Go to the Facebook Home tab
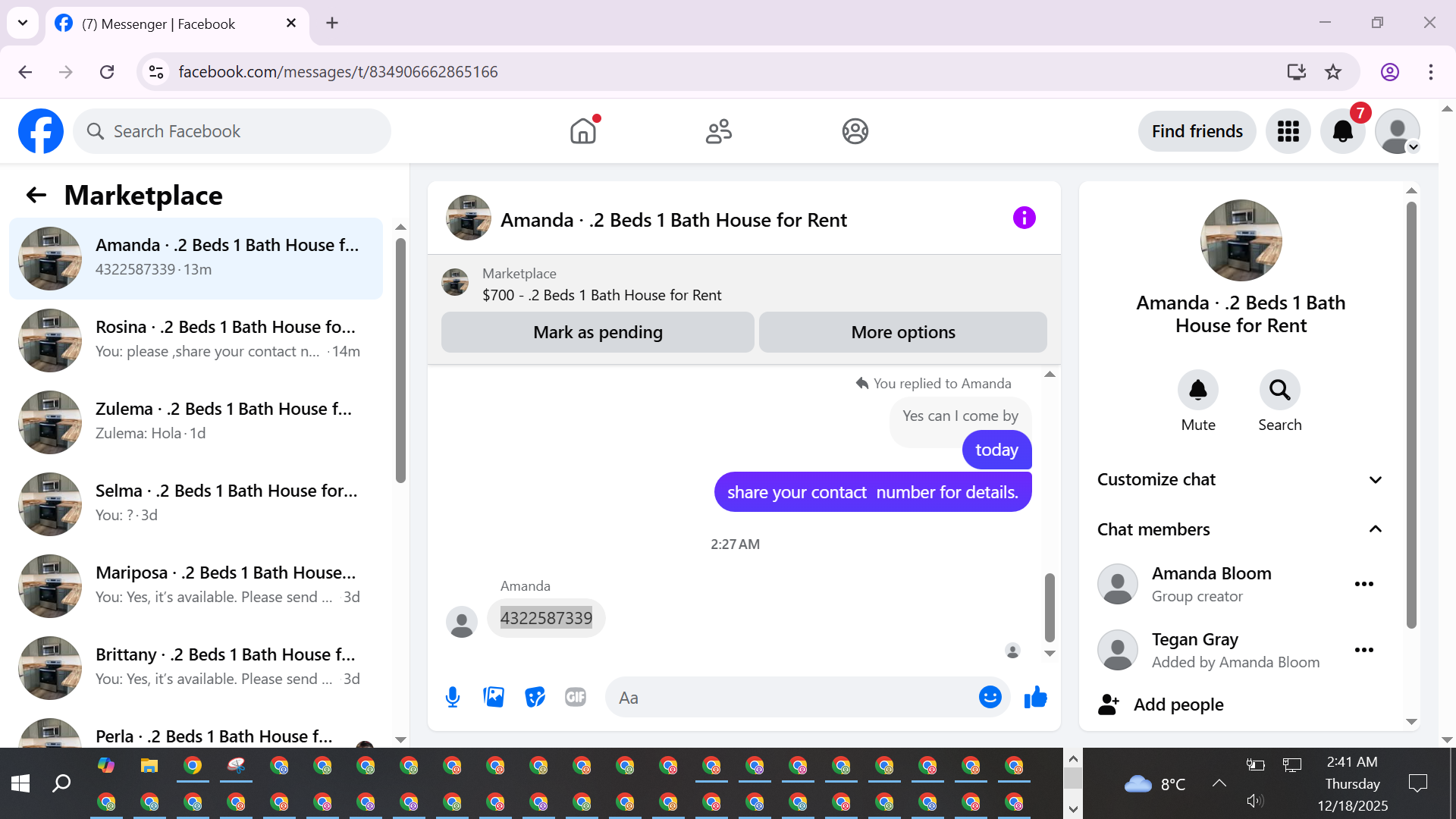 pyautogui.click(x=583, y=131)
